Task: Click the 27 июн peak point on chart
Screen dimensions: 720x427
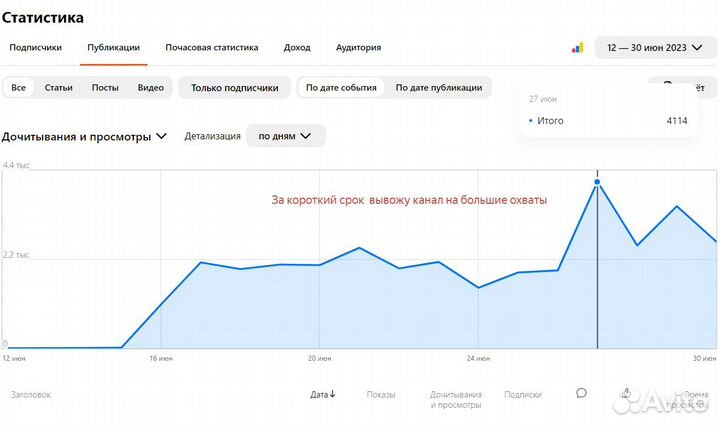Action: coord(597,182)
